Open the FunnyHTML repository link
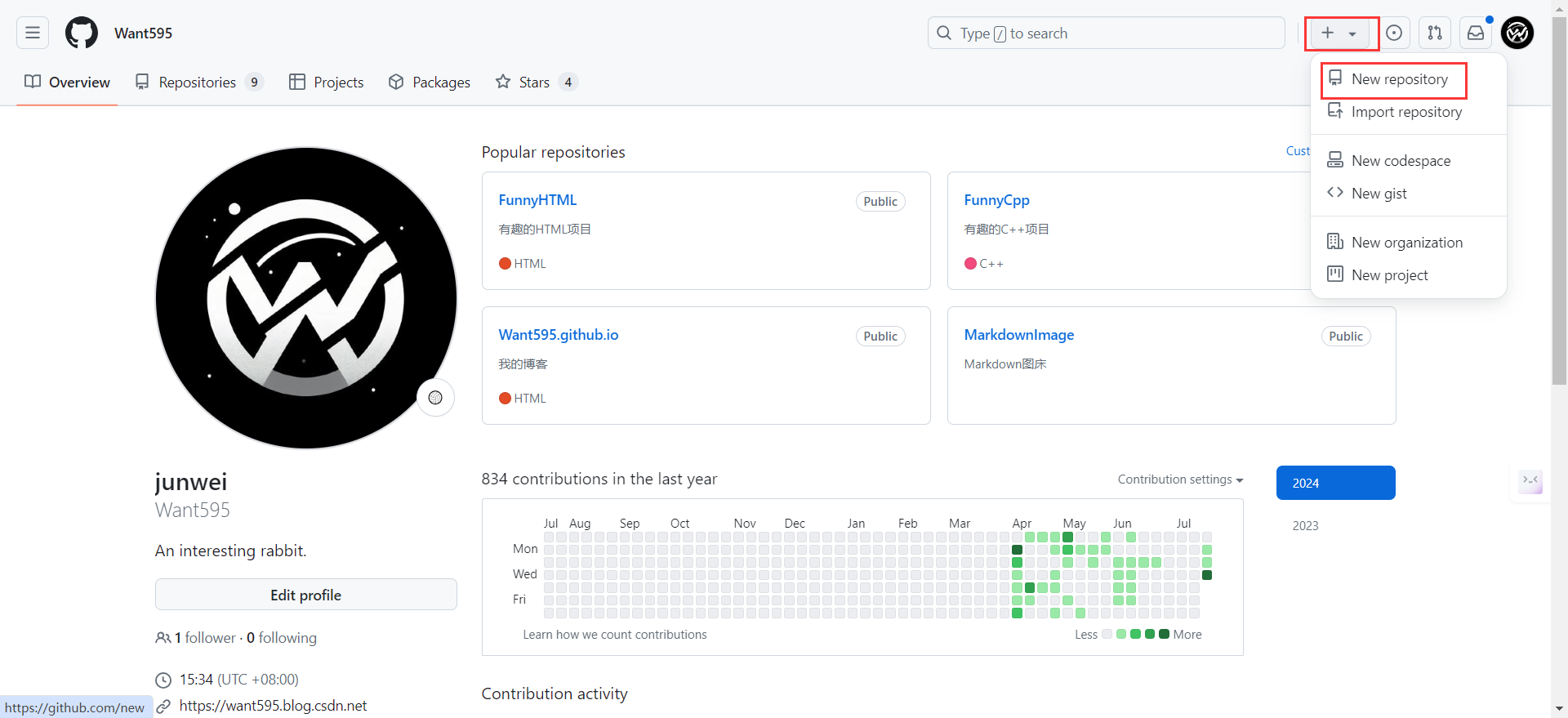This screenshot has width=1568, height=718. pyautogui.click(x=537, y=200)
